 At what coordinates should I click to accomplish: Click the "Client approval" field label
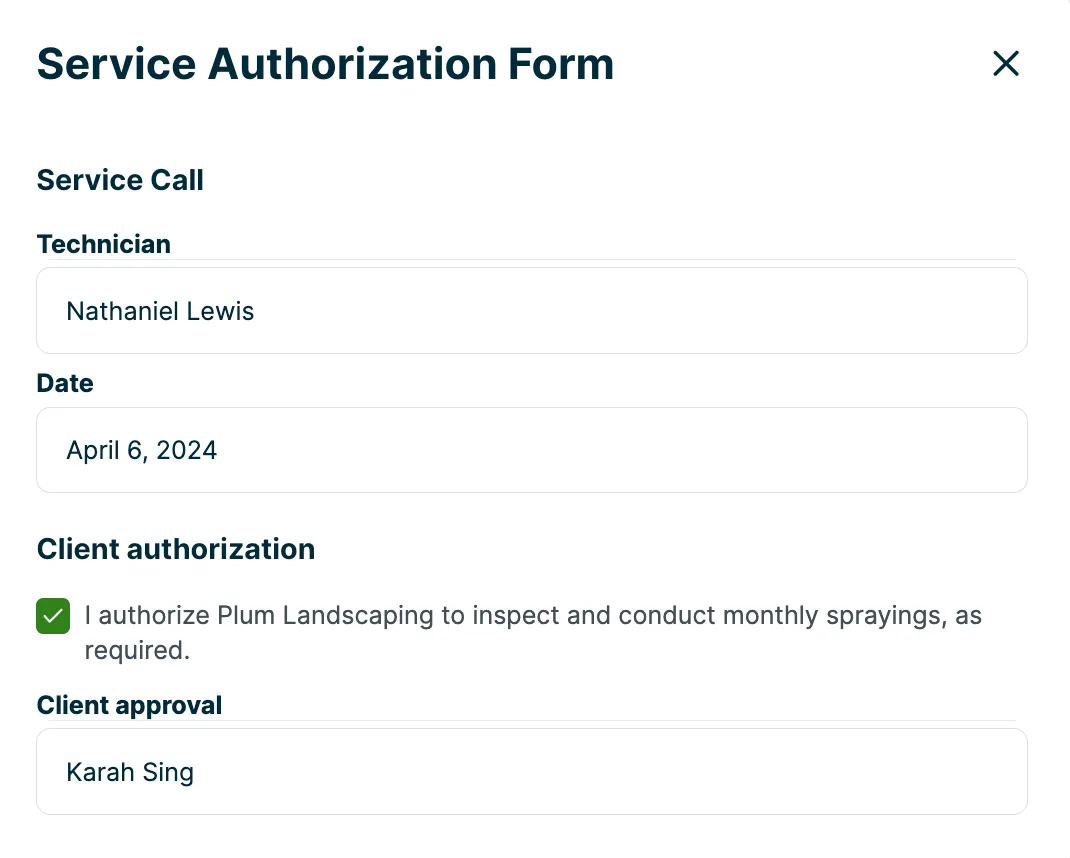129,705
